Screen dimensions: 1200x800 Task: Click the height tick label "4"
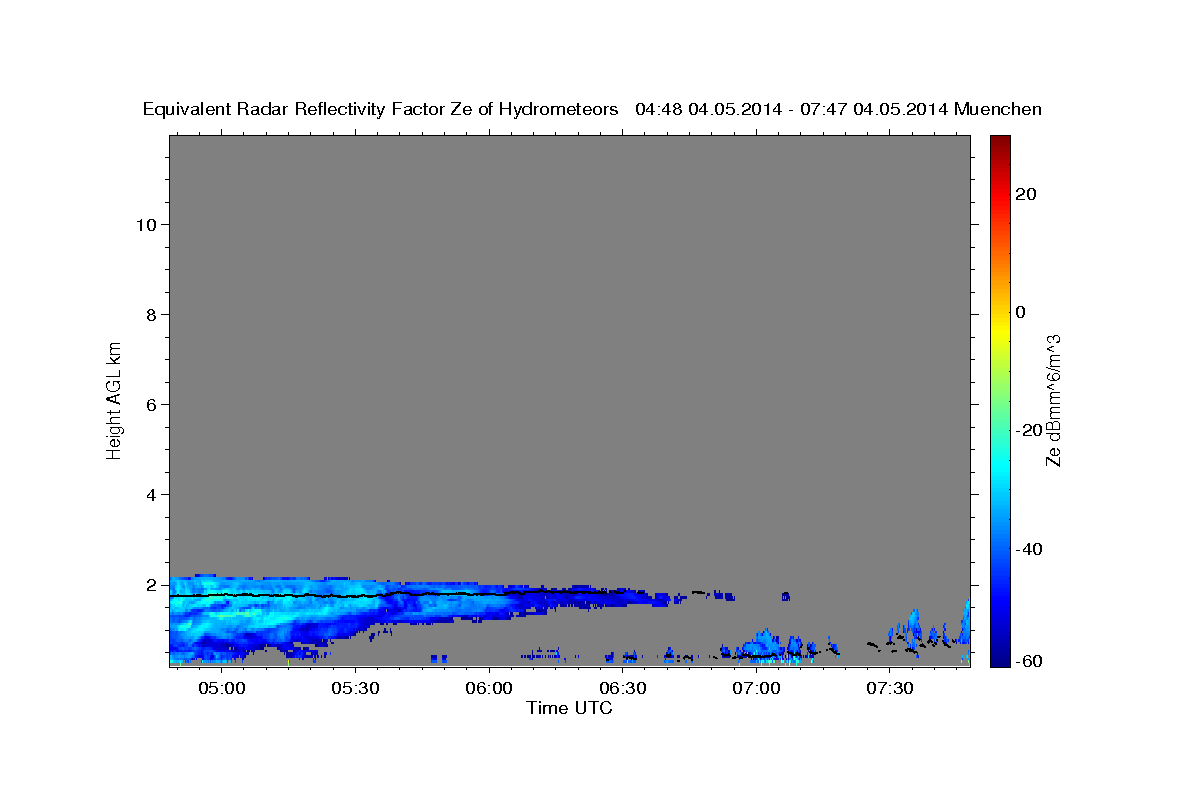pyautogui.click(x=152, y=494)
